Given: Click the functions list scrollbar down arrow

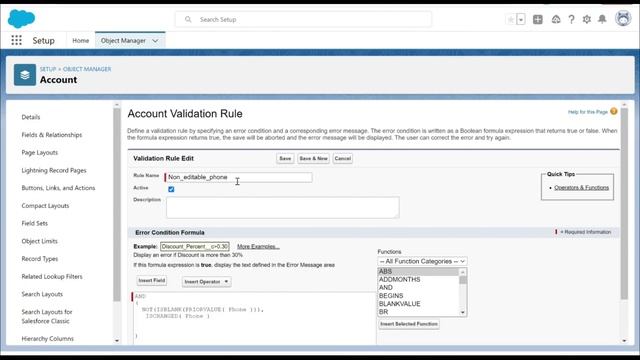Looking at the screenshot, I should (x=462, y=313).
